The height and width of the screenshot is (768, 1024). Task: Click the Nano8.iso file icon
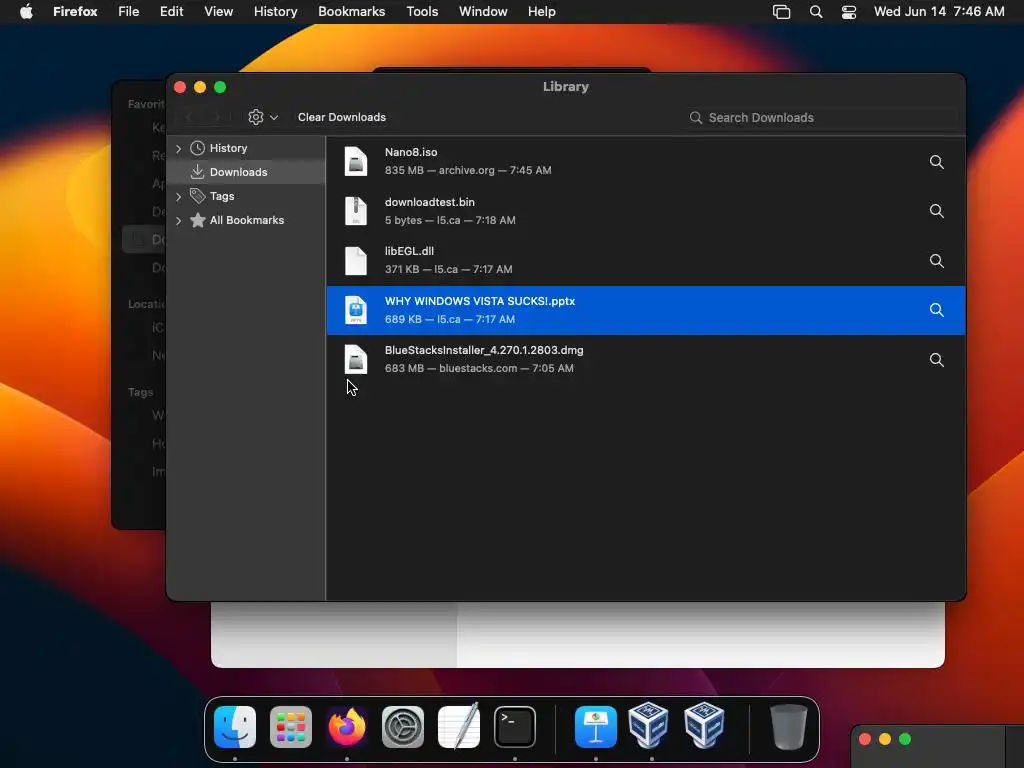[x=356, y=161]
